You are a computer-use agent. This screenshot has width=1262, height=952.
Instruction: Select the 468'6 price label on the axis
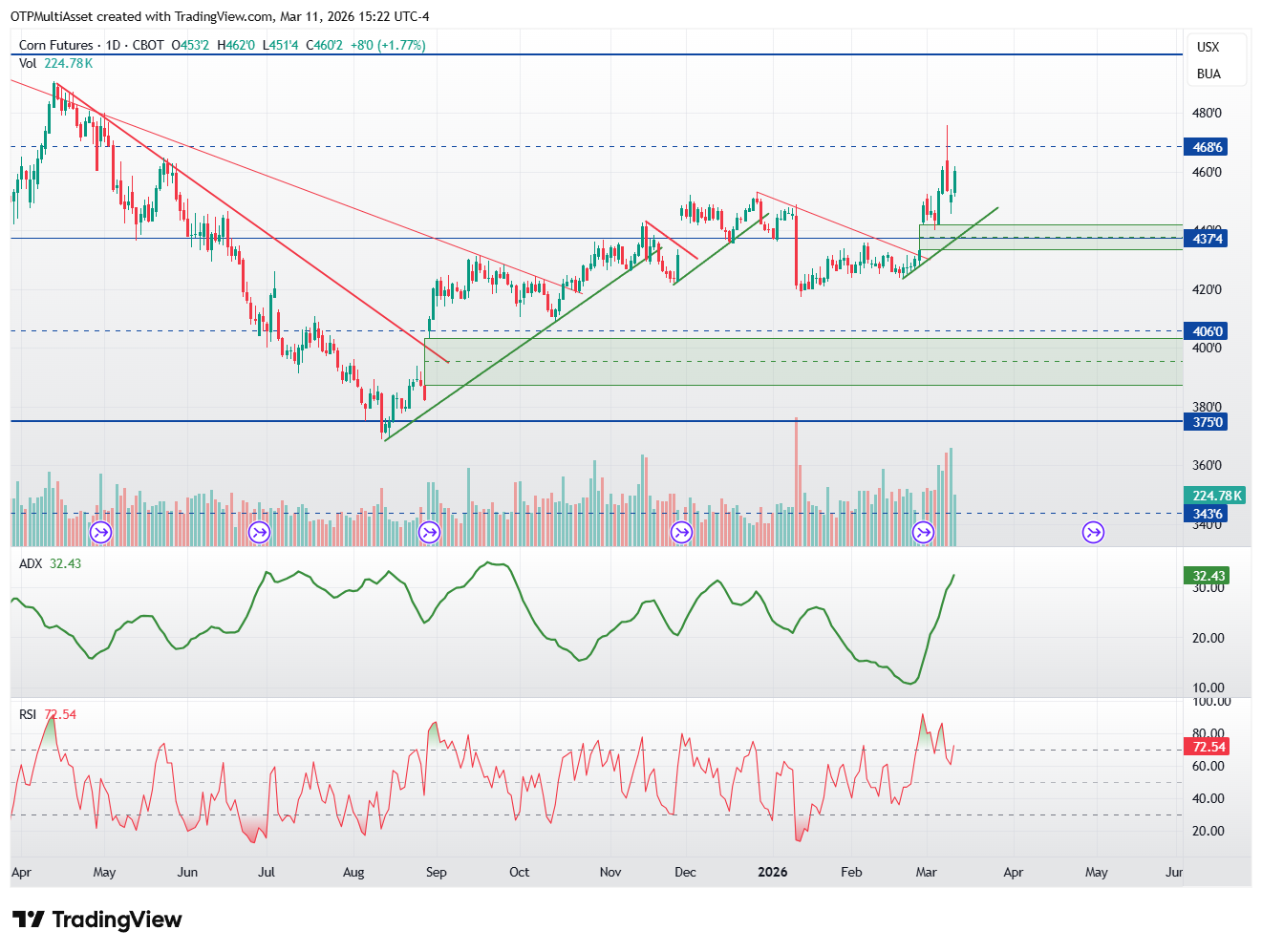(x=1206, y=147)
